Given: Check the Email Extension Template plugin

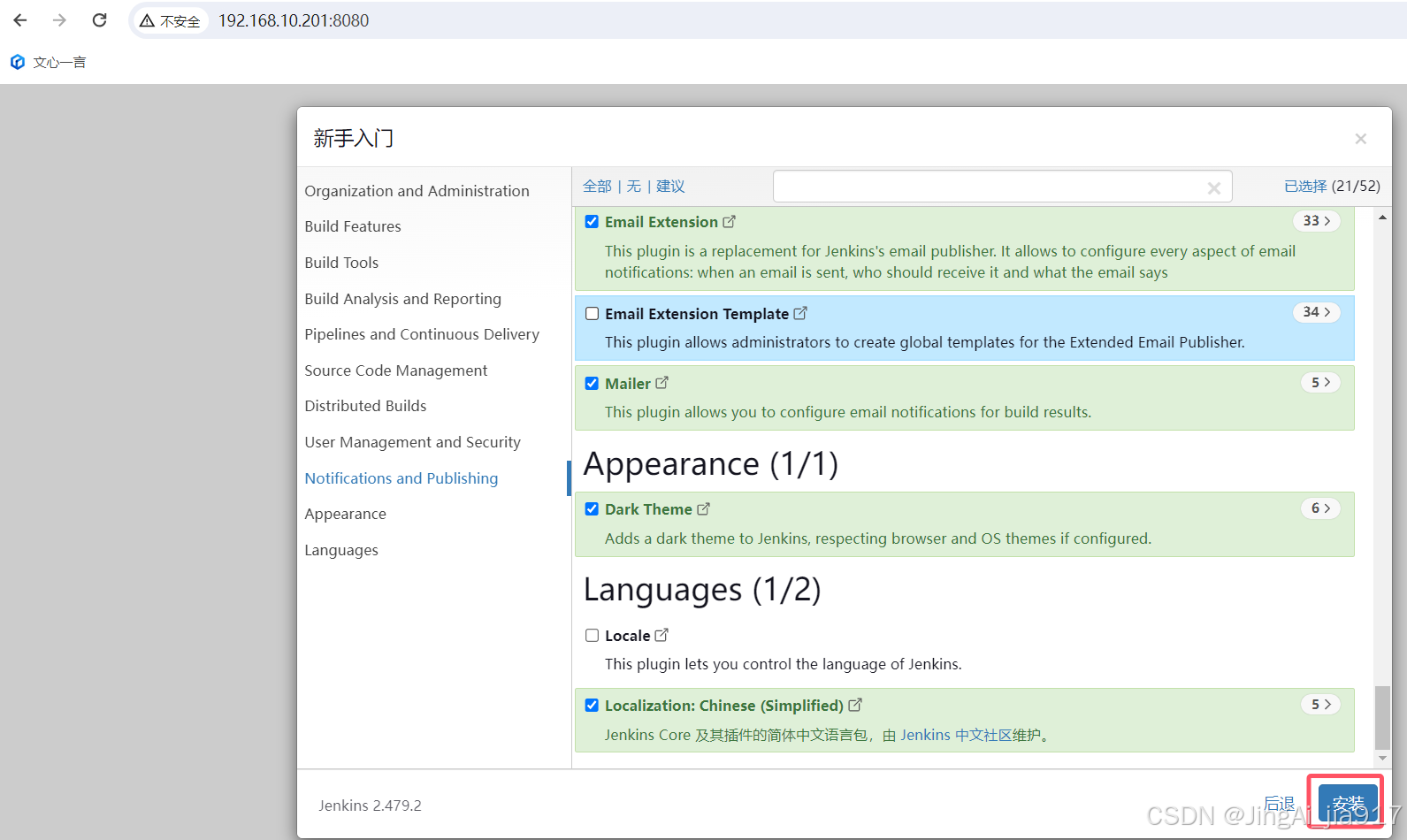Looking at the screenshot, I should click(x=592, y=314).
